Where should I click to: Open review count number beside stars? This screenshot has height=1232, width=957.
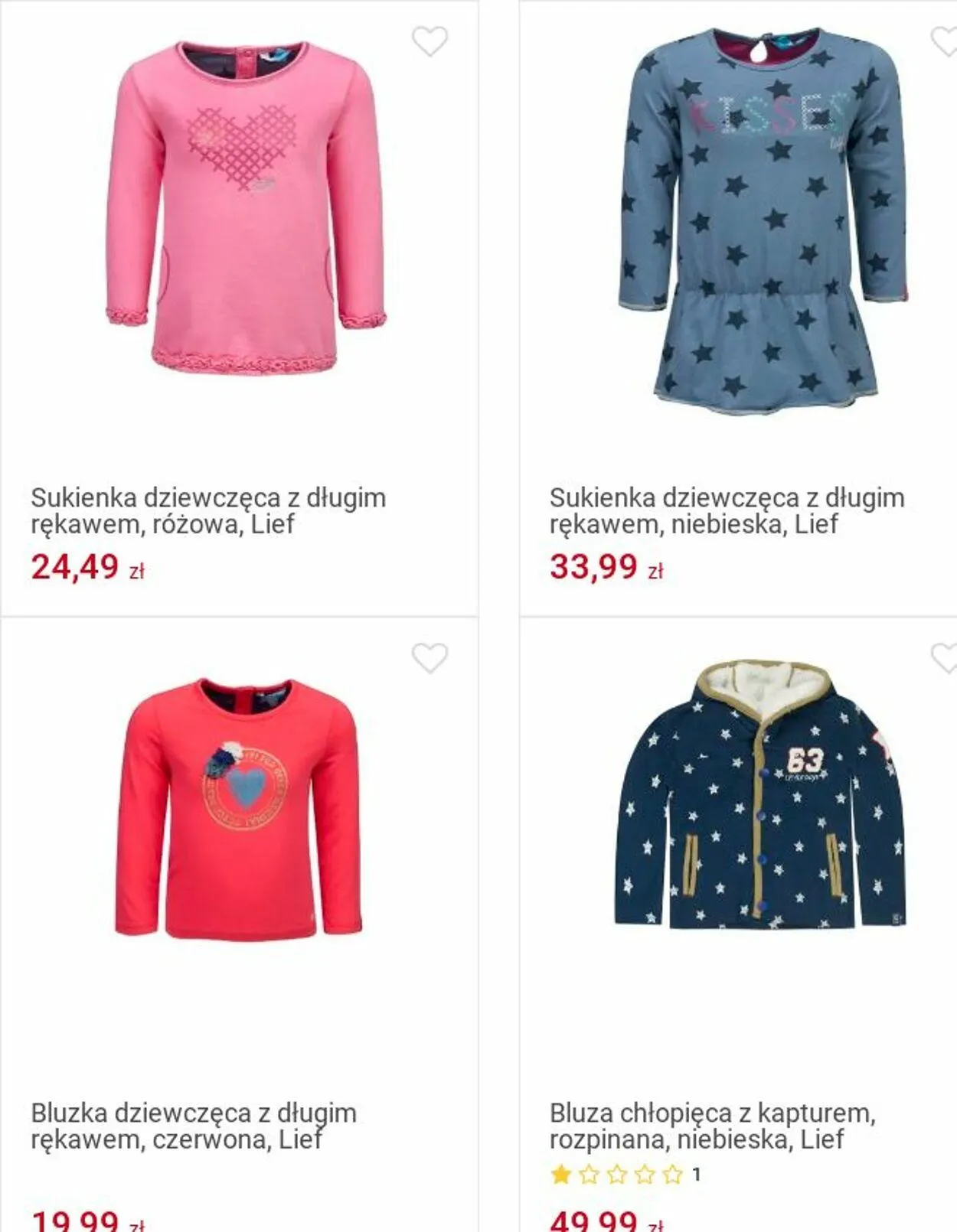click(696, 1174)
